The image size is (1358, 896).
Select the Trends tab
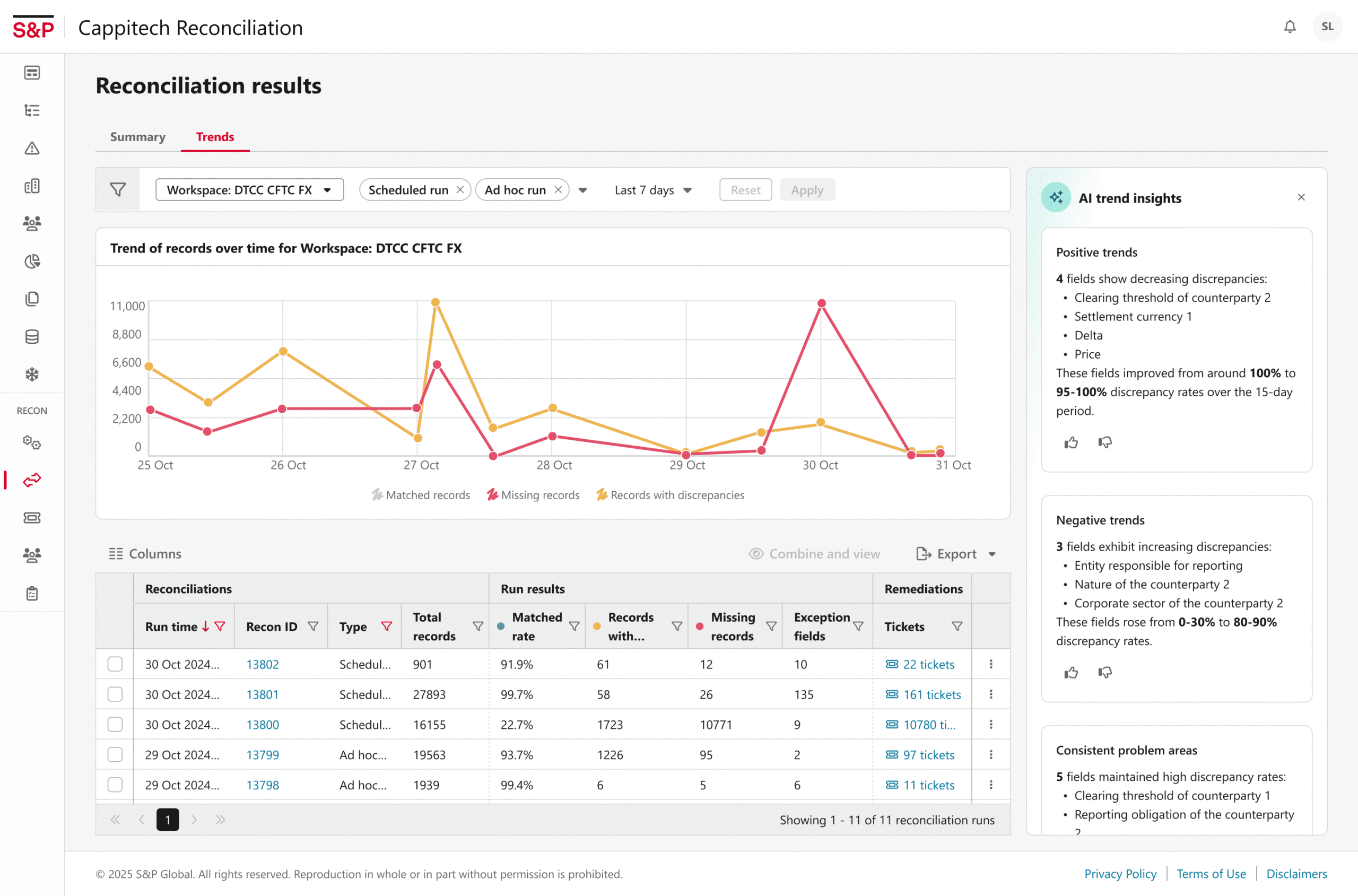(x=215, y=136)
